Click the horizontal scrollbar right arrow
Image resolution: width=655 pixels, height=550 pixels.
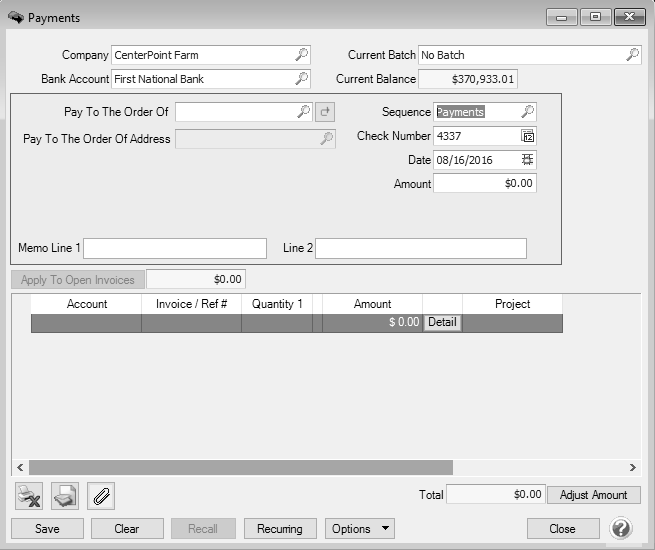coord(632,467)
